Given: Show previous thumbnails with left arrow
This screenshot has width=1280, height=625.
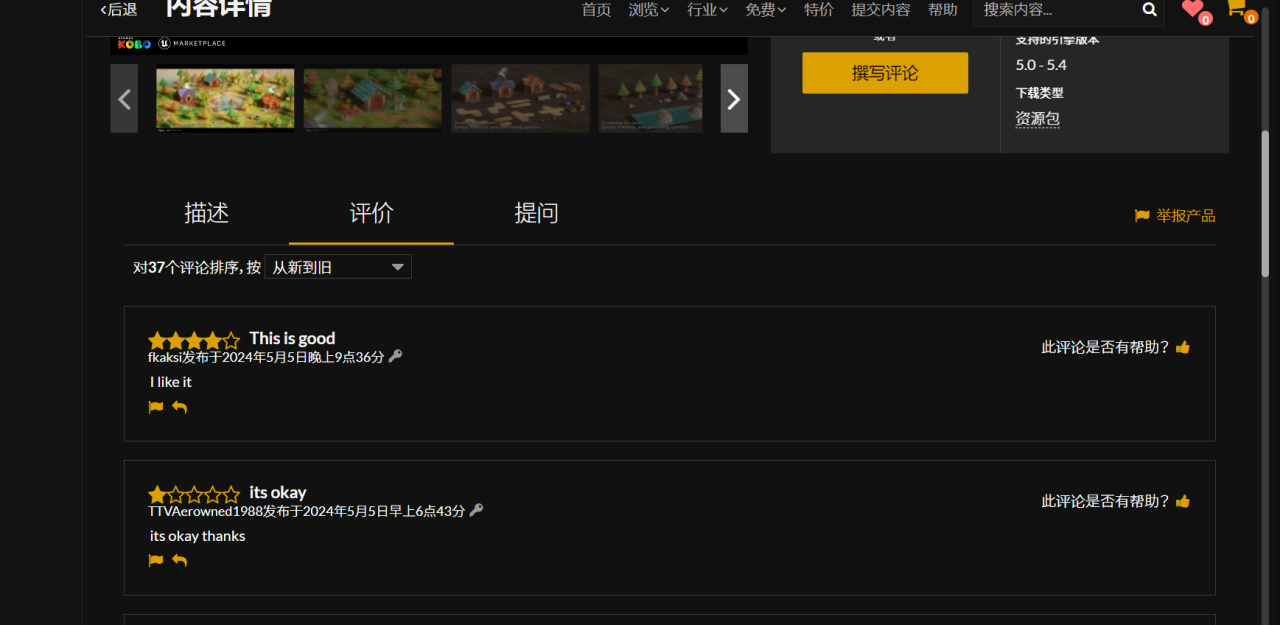Looking at the screenshot, I should (x=124, y=98).
